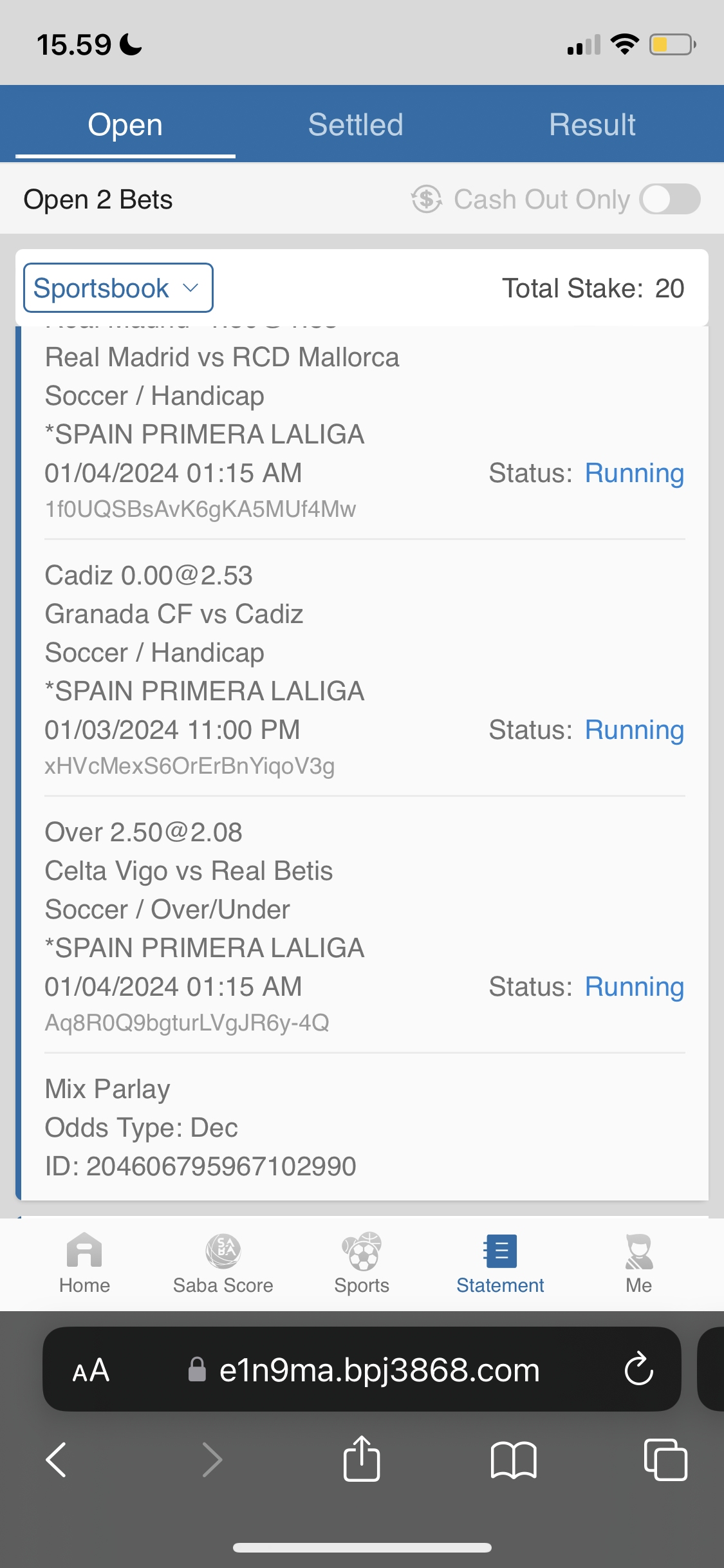
Task: Open the Home tab icon
Action: point(84,1251)
